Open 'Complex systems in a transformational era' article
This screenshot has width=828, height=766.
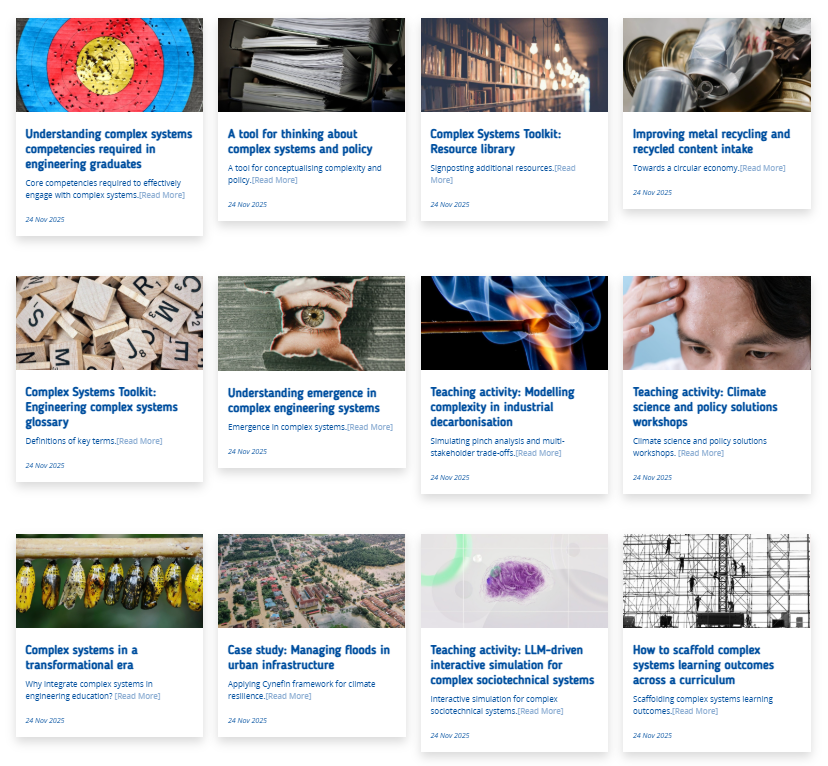(x=81, y=657)
